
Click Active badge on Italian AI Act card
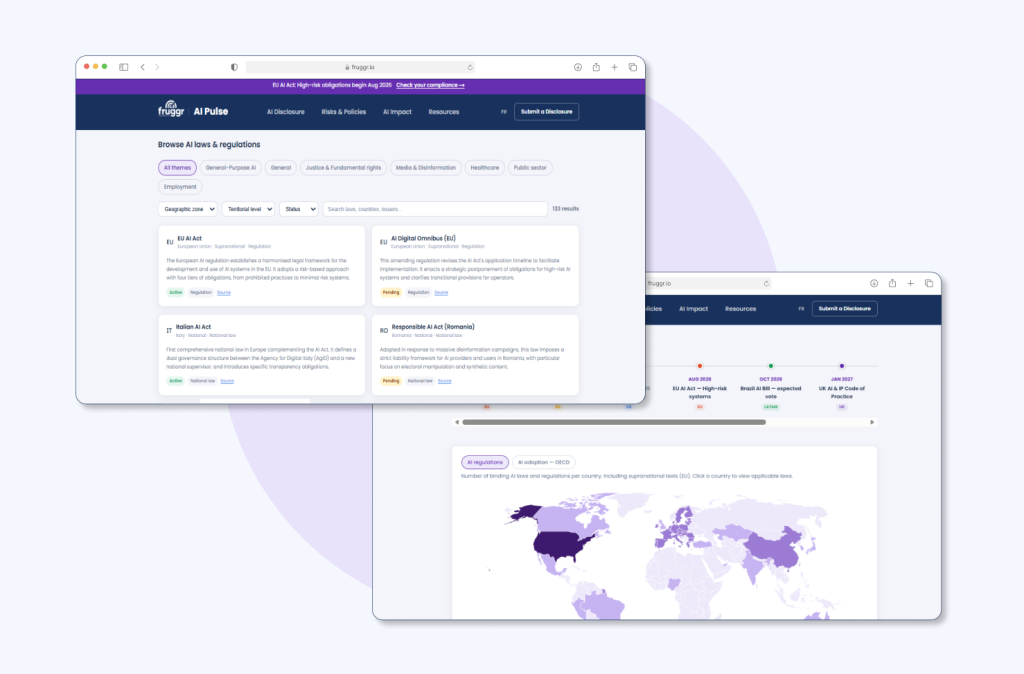tap(176, 381)
